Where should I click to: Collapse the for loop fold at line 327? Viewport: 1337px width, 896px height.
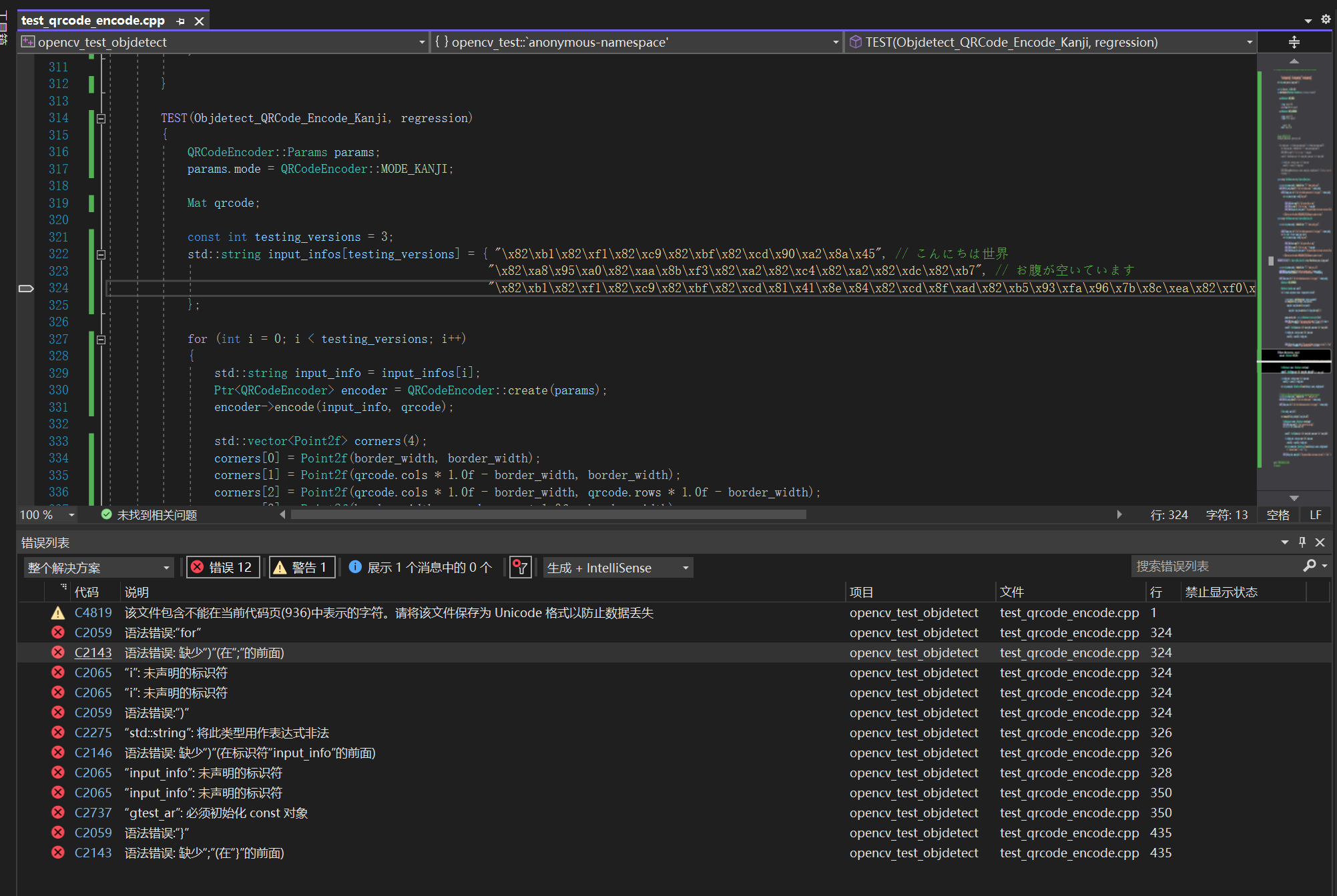tap(101, 340)
